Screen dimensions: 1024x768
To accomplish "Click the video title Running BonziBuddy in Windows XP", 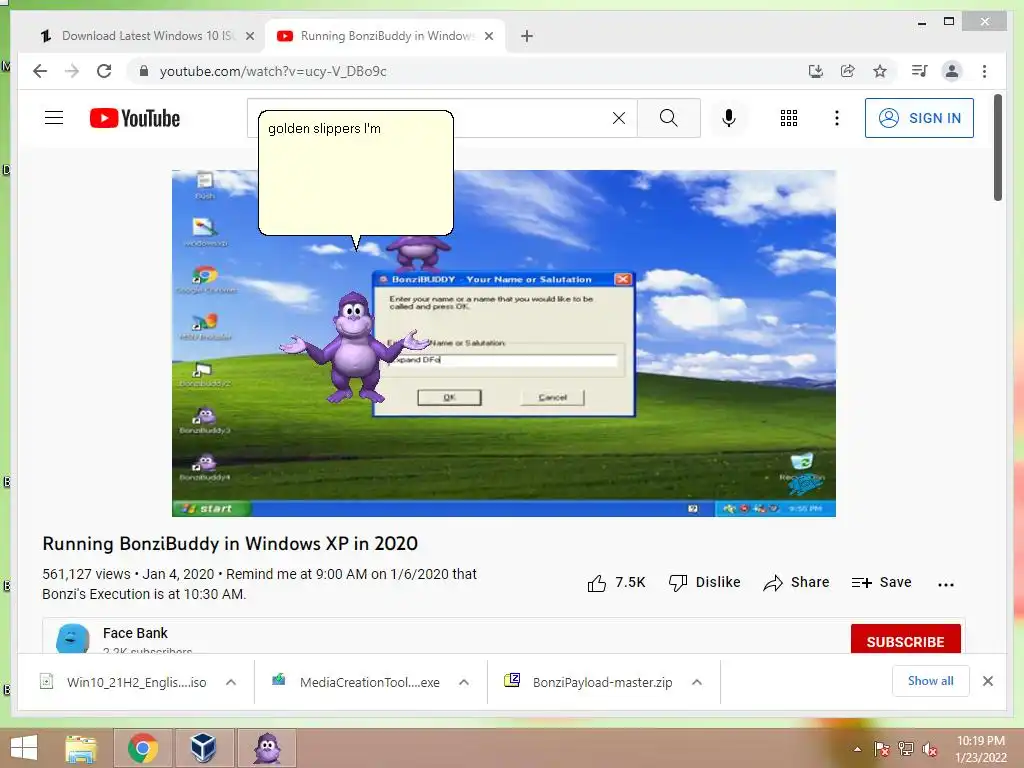I will [x=230, y=543].
